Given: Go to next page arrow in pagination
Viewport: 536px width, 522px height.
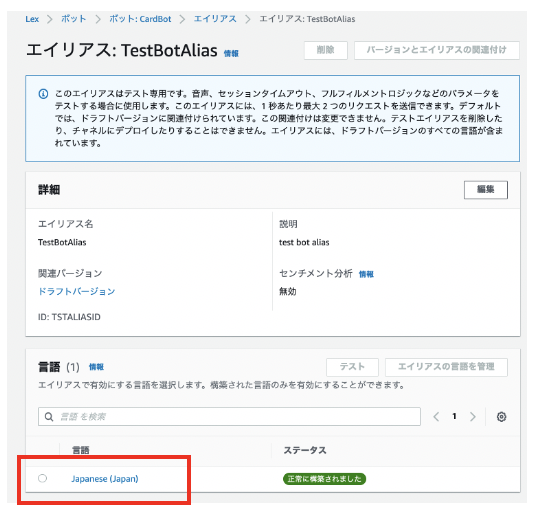Looking at the screenshot, I should (x=473, y=416).
